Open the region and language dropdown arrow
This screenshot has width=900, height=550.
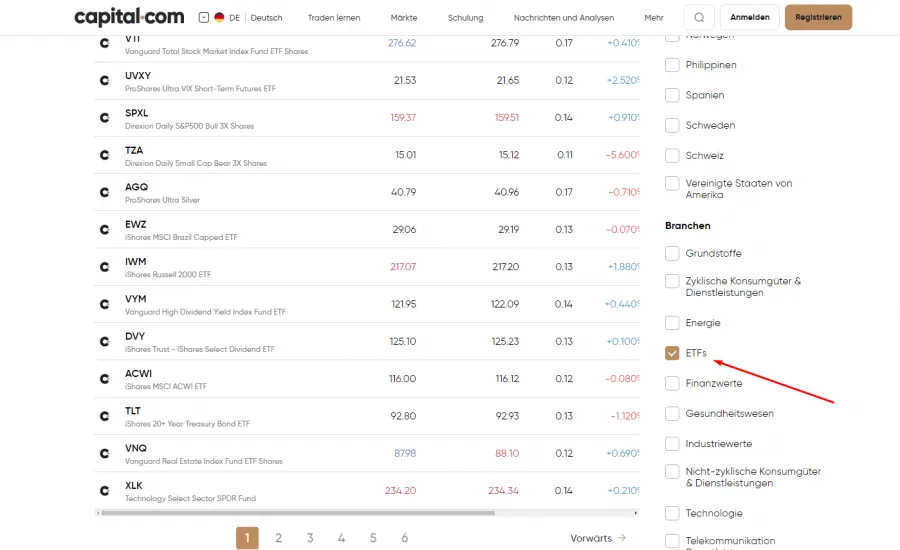pyautogui.click(x=204, y=18)
